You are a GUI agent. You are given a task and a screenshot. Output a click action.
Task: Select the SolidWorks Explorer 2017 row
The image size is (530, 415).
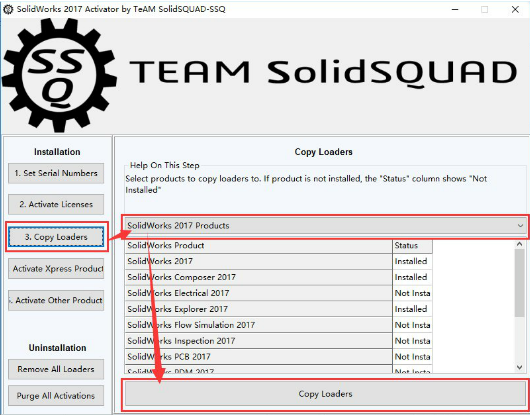coord(259,309)
